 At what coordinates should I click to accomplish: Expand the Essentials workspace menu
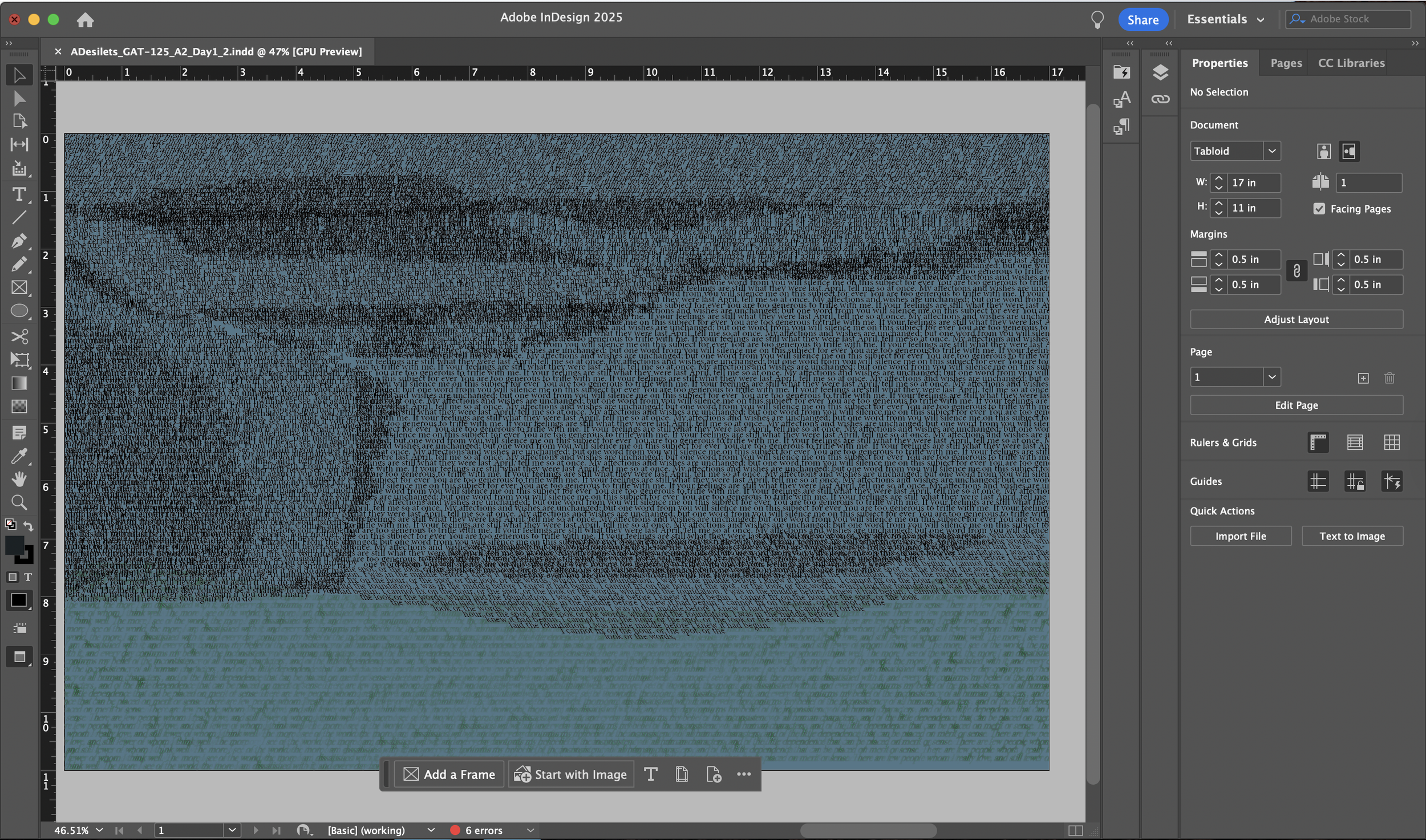[1225, 19]
